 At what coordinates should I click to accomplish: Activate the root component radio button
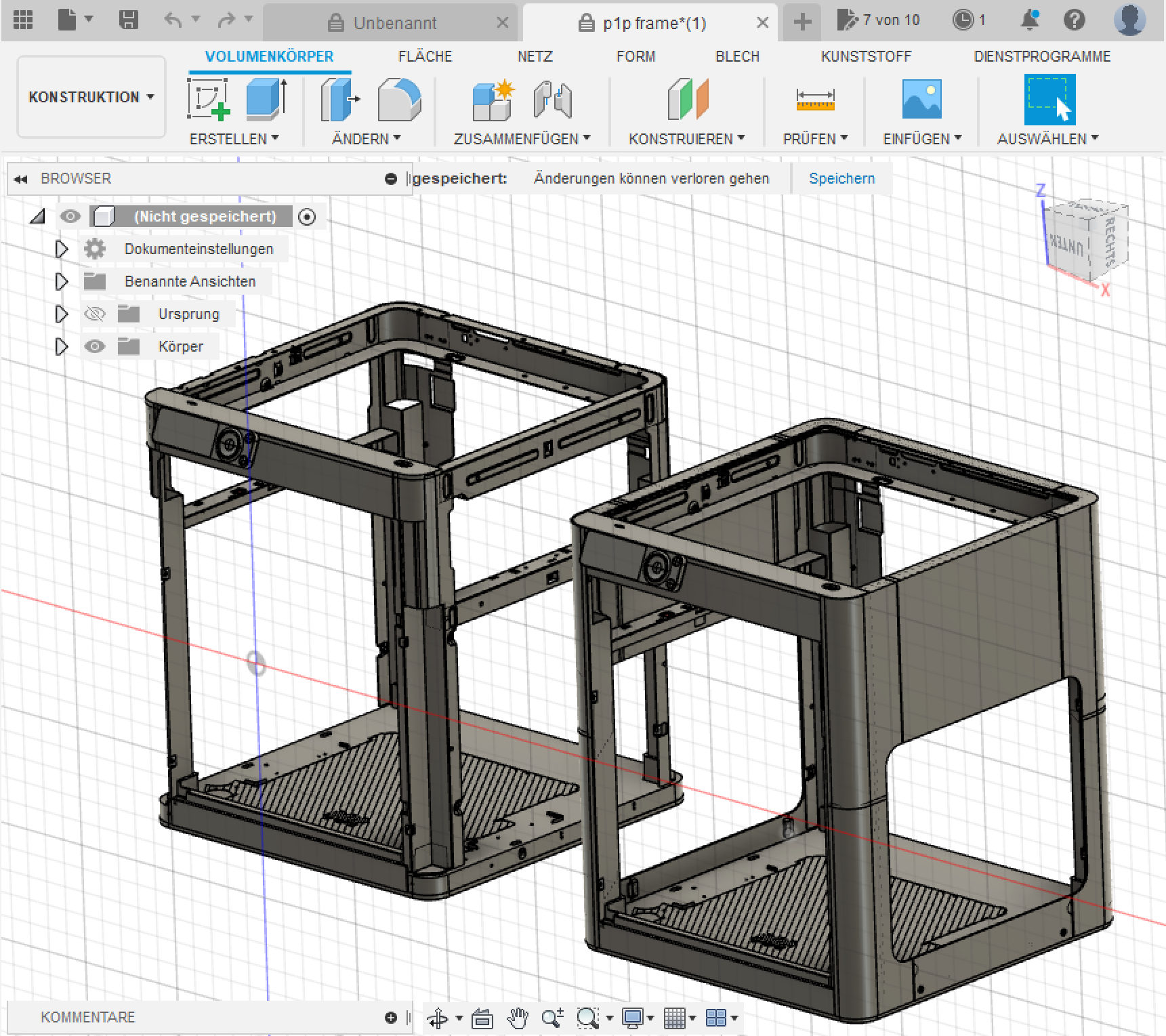pos(307,217)
